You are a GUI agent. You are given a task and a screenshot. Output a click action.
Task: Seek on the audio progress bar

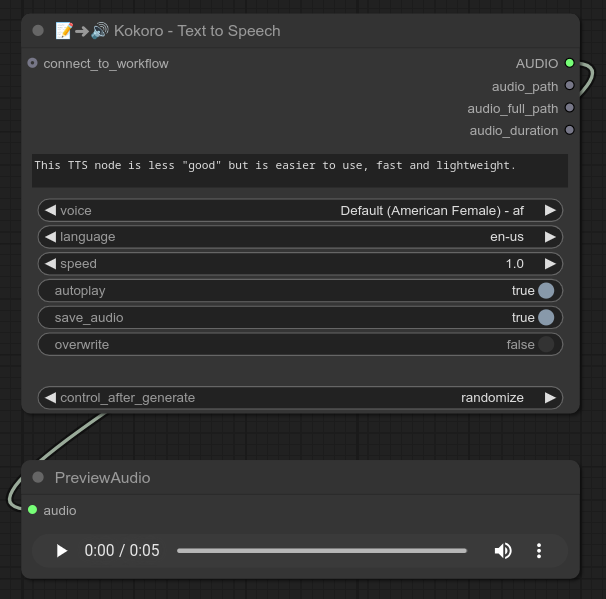coord(322,551)
